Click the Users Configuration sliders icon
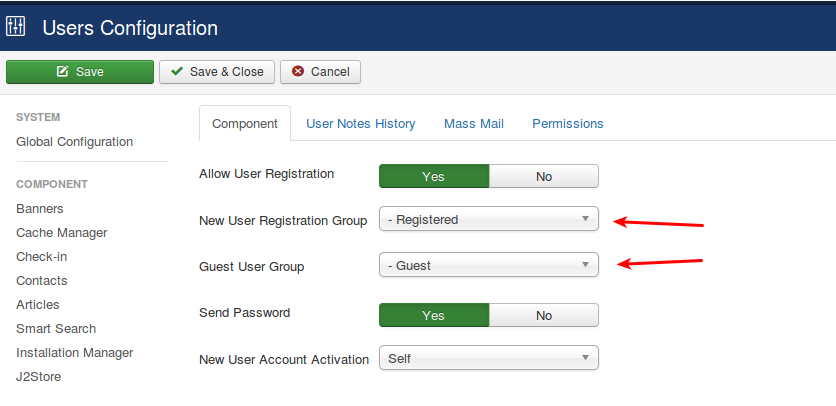The height and width of the screenshot is (406, 836). click(x=16, y=27)
